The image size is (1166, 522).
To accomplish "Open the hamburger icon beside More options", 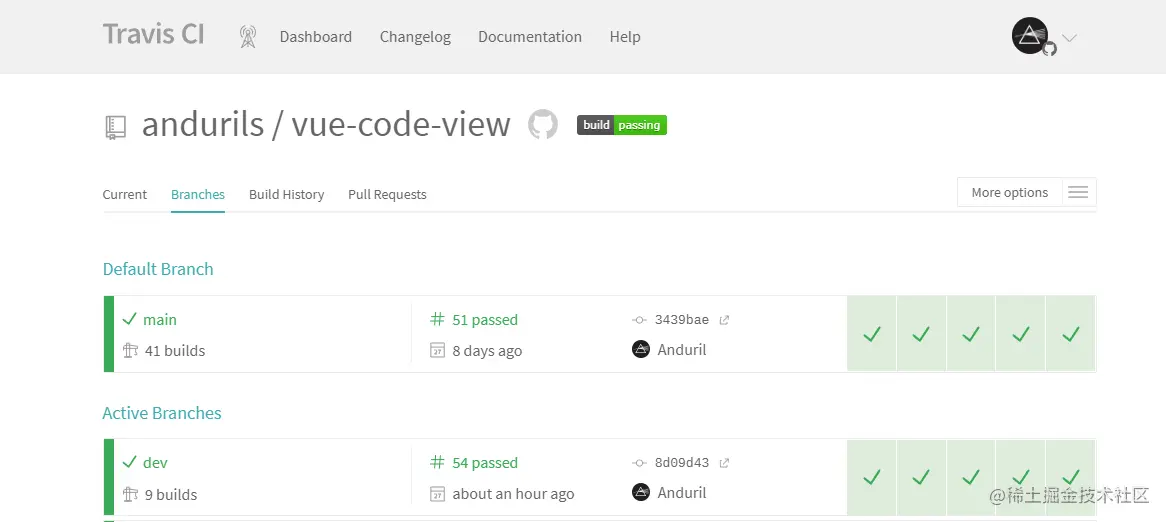I will tap(1078, 193).
